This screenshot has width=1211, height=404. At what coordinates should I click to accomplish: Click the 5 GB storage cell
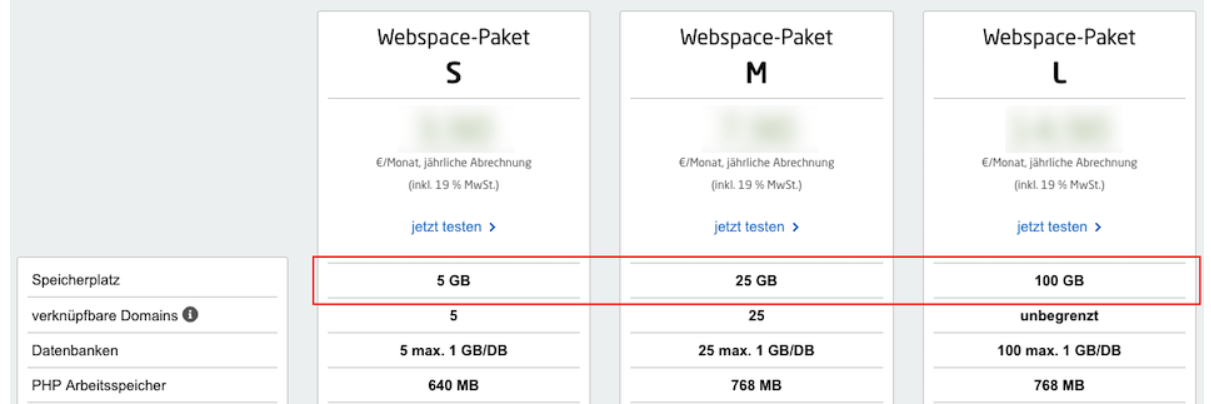click(453, 282)
